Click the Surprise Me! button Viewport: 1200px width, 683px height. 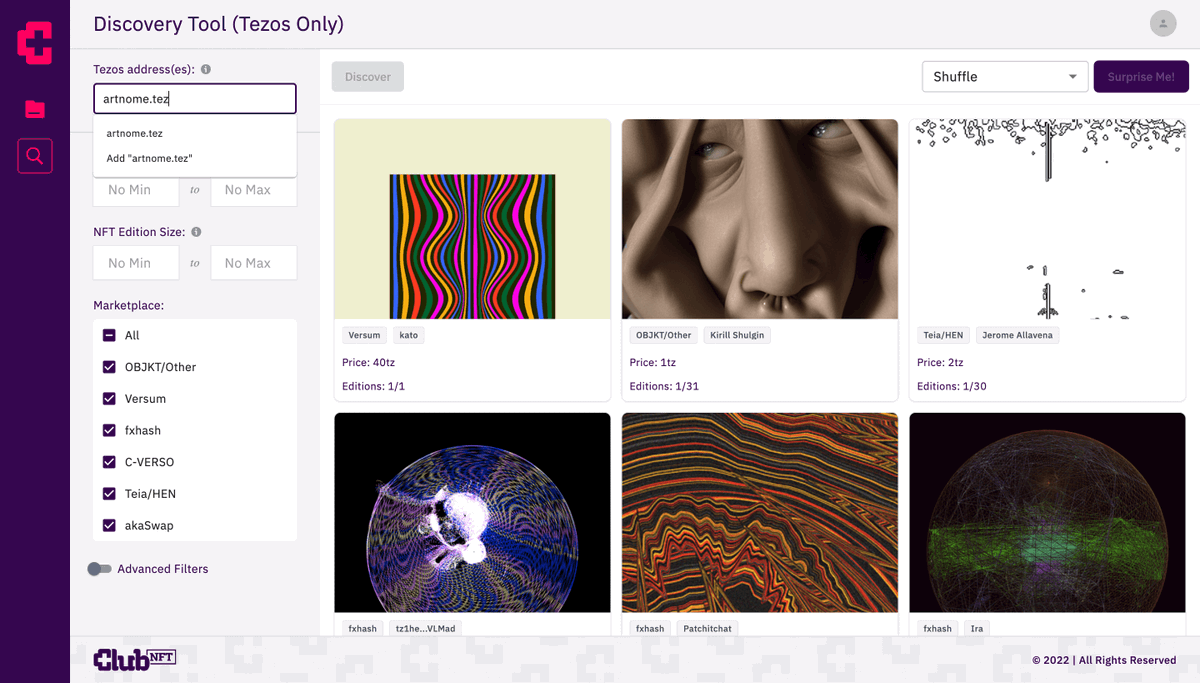click(1141, 77)
